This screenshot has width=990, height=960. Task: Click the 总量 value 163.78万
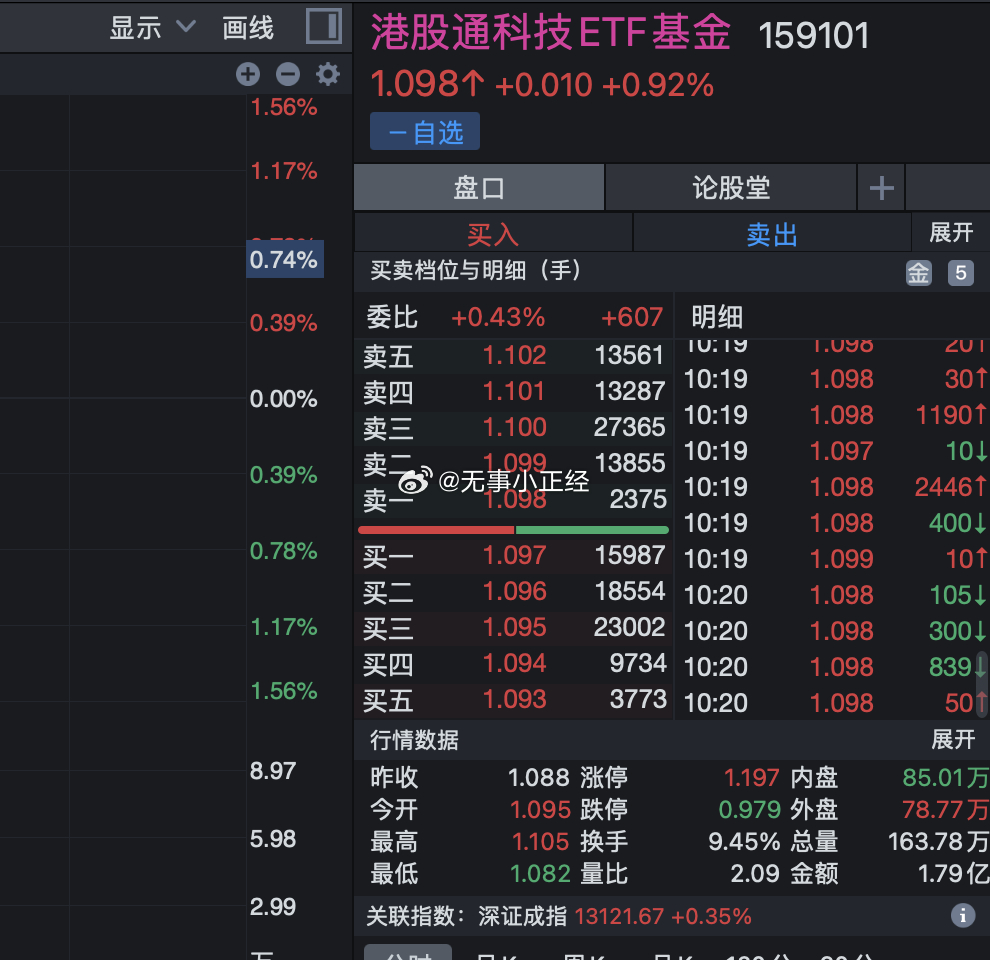click(938, 842)
